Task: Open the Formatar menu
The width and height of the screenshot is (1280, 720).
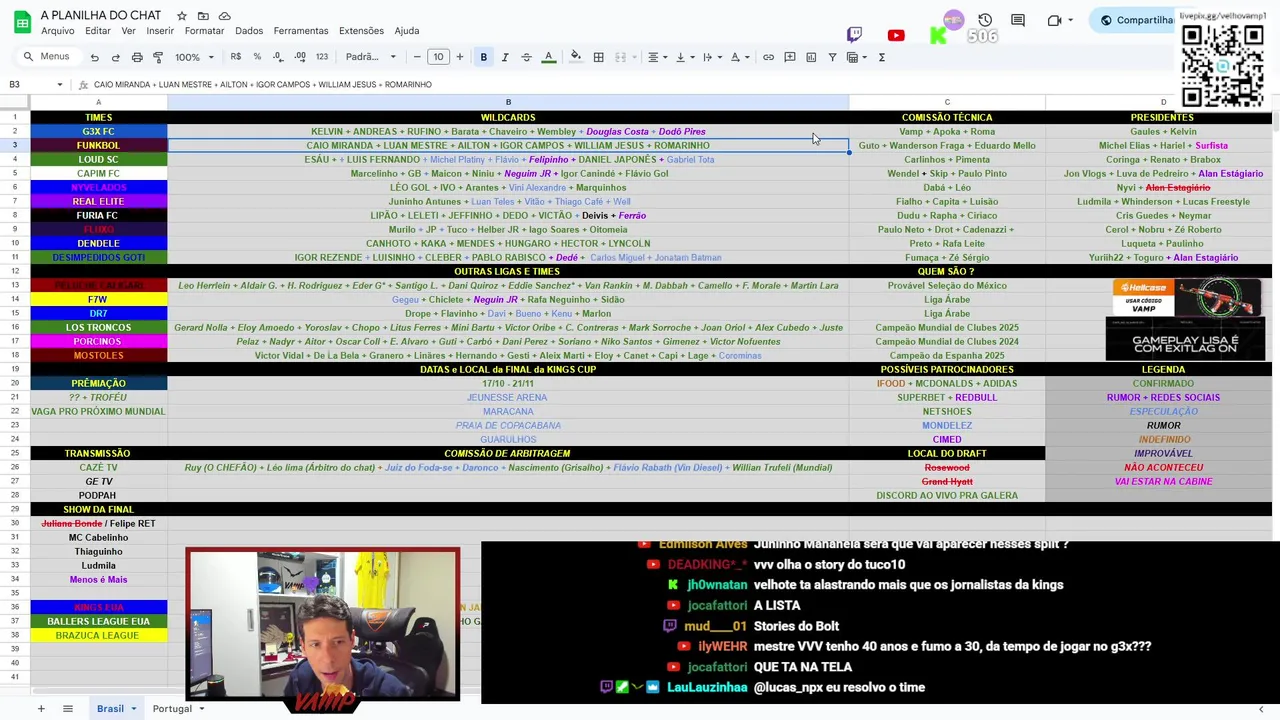Action: point(204,31)
